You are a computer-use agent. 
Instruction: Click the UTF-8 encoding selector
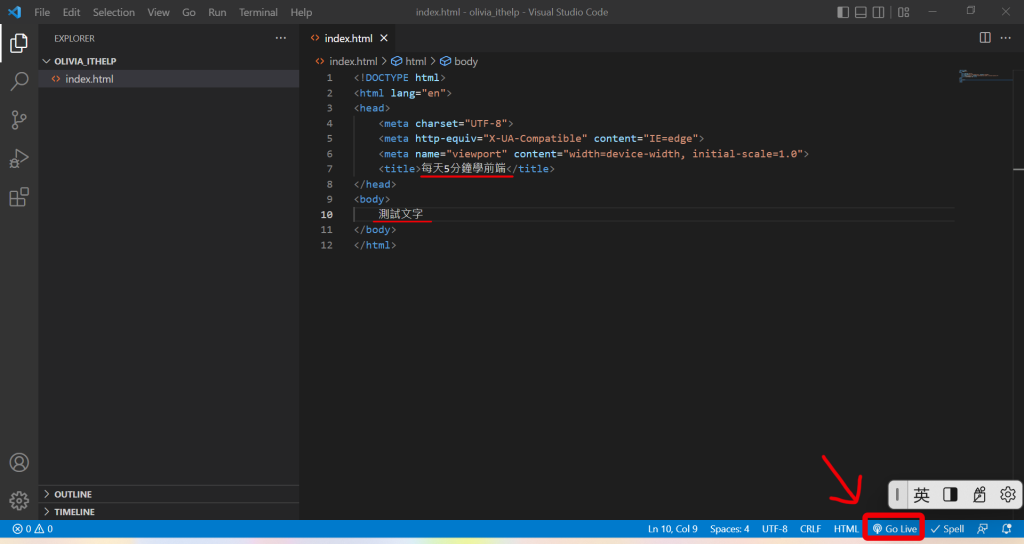[x=775, y=529]
